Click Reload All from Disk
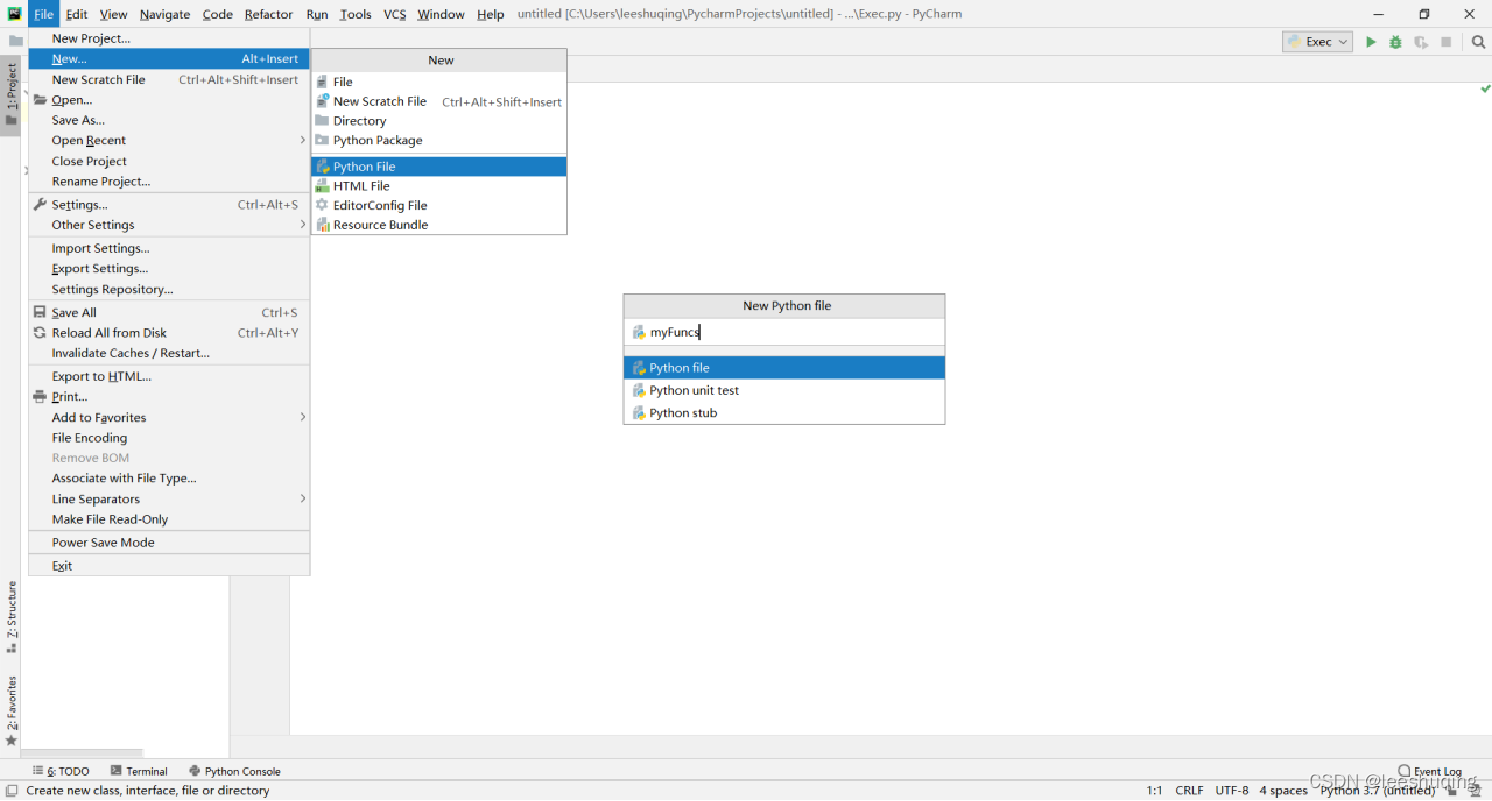The image size is (1492, 801). [x=168, y=333]
